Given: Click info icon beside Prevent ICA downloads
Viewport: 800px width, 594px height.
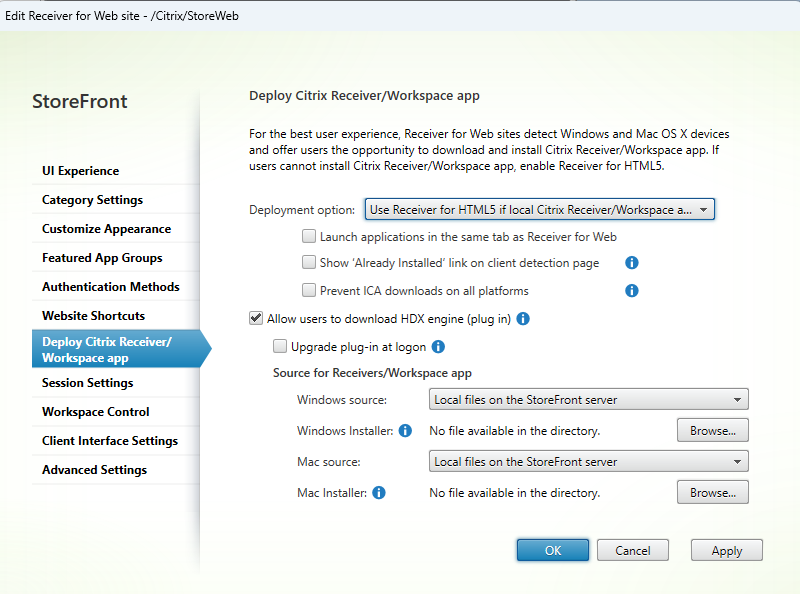Looking at the screenshot, I should coord(632,291).
